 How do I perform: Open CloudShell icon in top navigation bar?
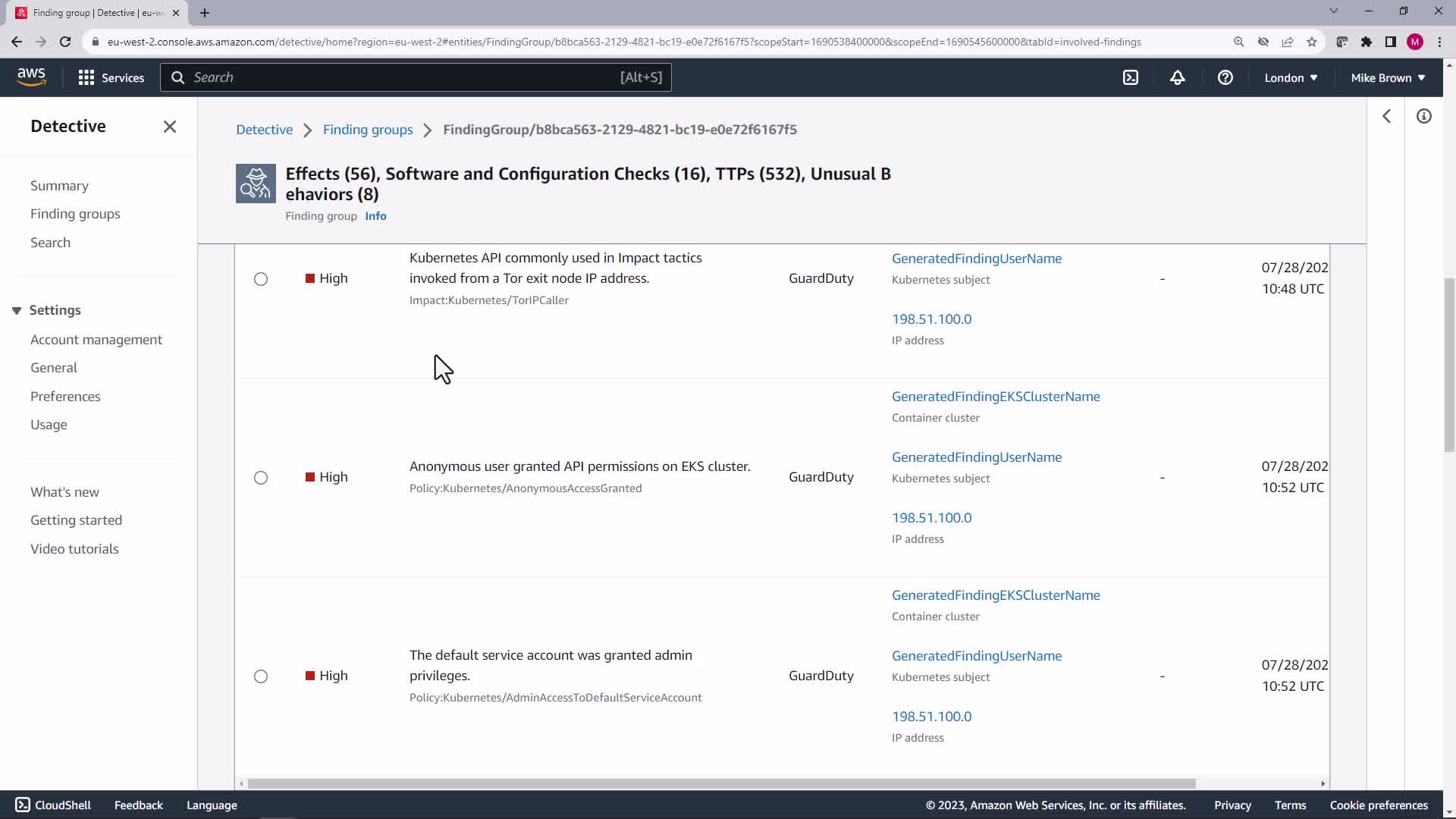[1131, 77]
